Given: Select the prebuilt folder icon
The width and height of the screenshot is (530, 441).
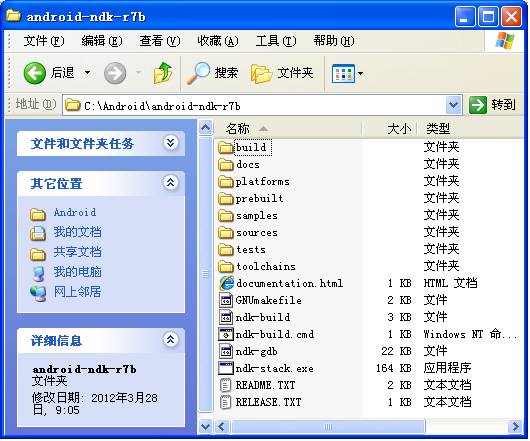Looking at the screenshot, I should pos(226,198).
